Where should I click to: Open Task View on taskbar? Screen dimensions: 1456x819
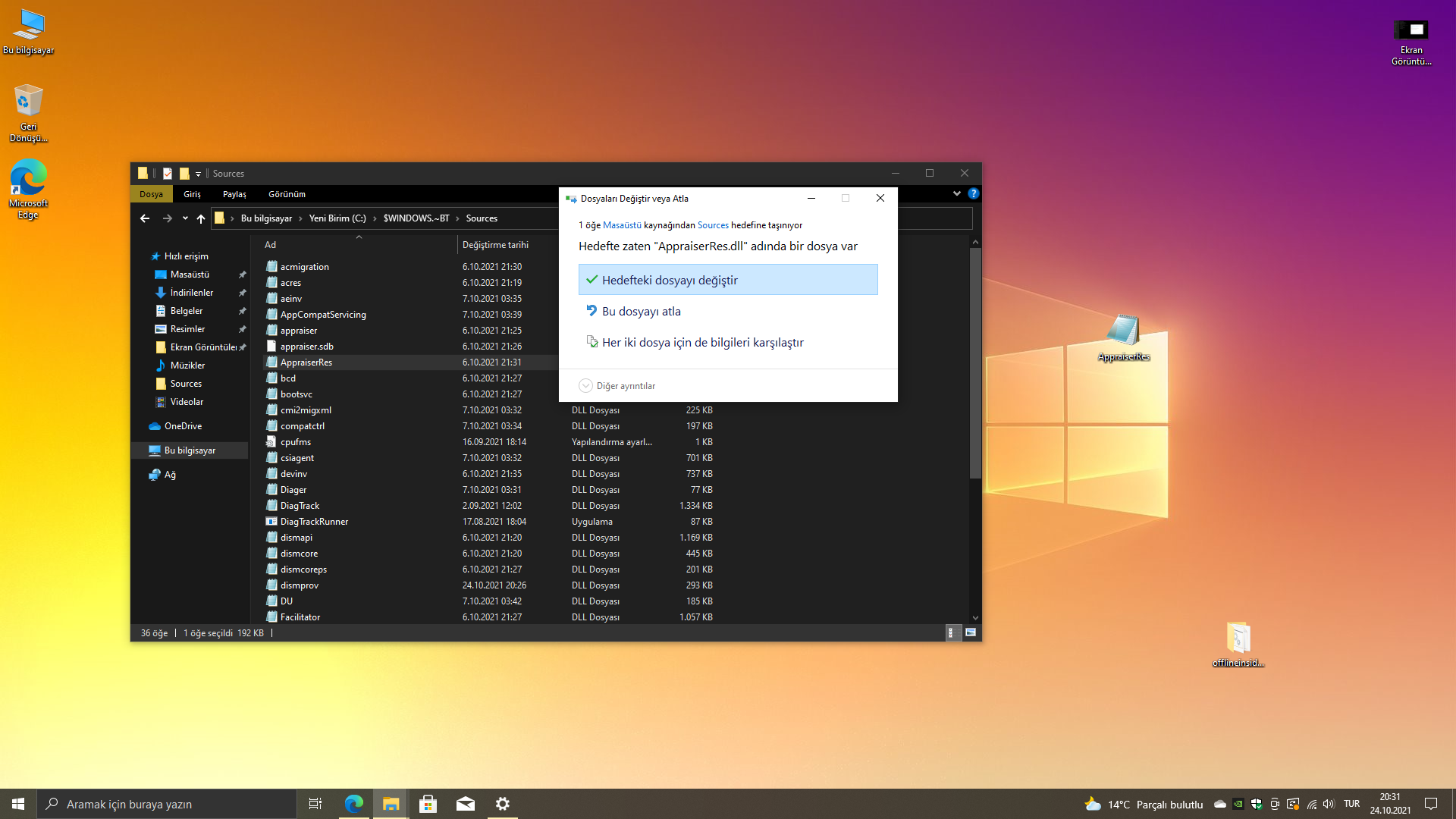pyautogui.click(x=315, y=804)
